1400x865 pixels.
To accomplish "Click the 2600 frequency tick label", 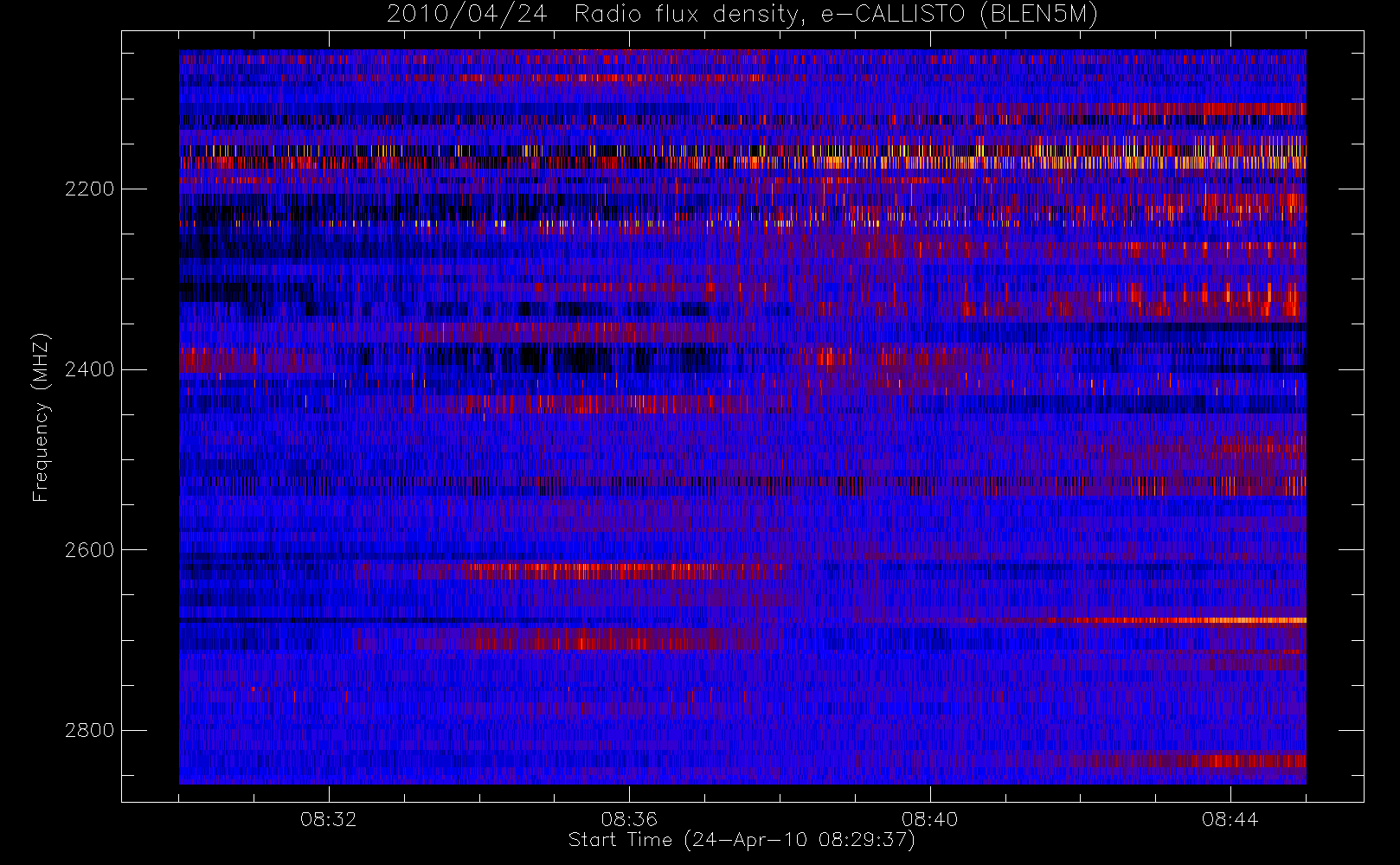I will click(89, 550).
